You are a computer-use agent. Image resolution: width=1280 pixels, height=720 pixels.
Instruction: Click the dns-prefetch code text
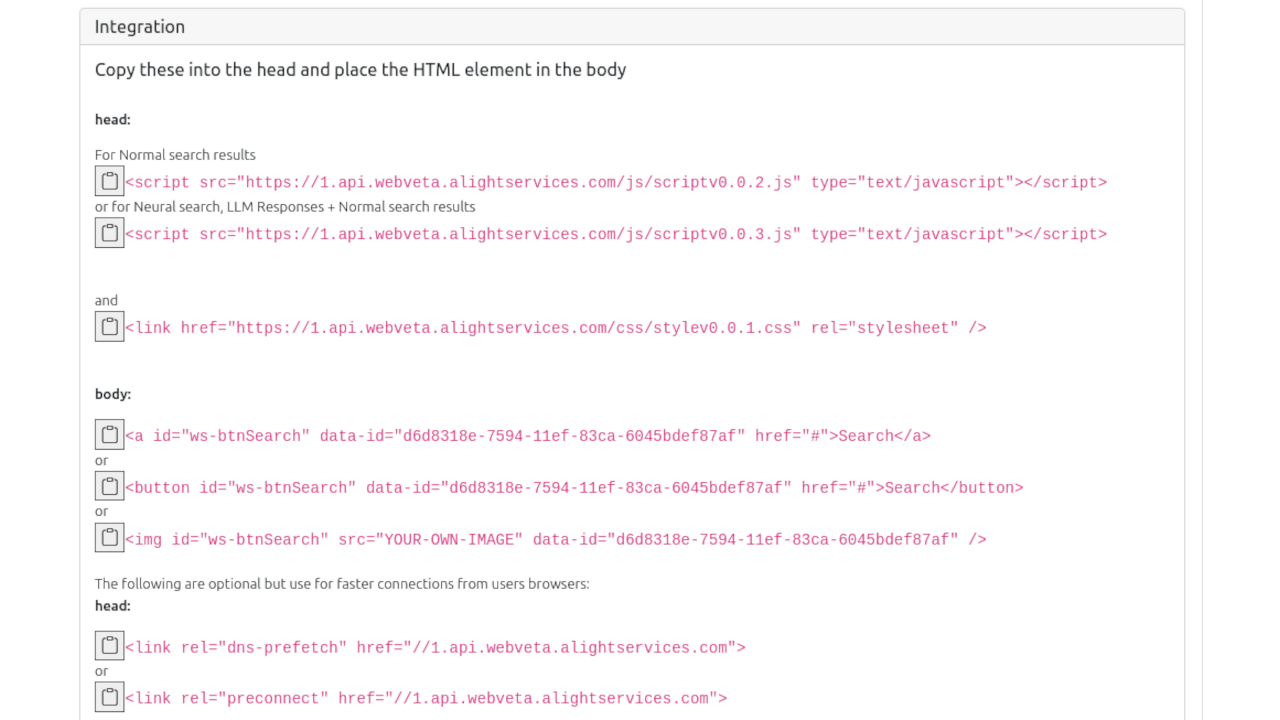pyautogui.click(x=435, y=648)
